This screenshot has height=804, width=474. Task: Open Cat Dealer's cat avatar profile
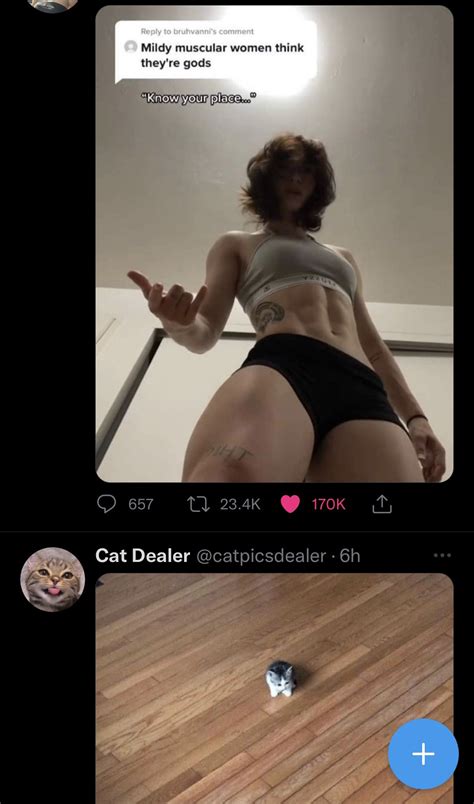coord(52,579)
